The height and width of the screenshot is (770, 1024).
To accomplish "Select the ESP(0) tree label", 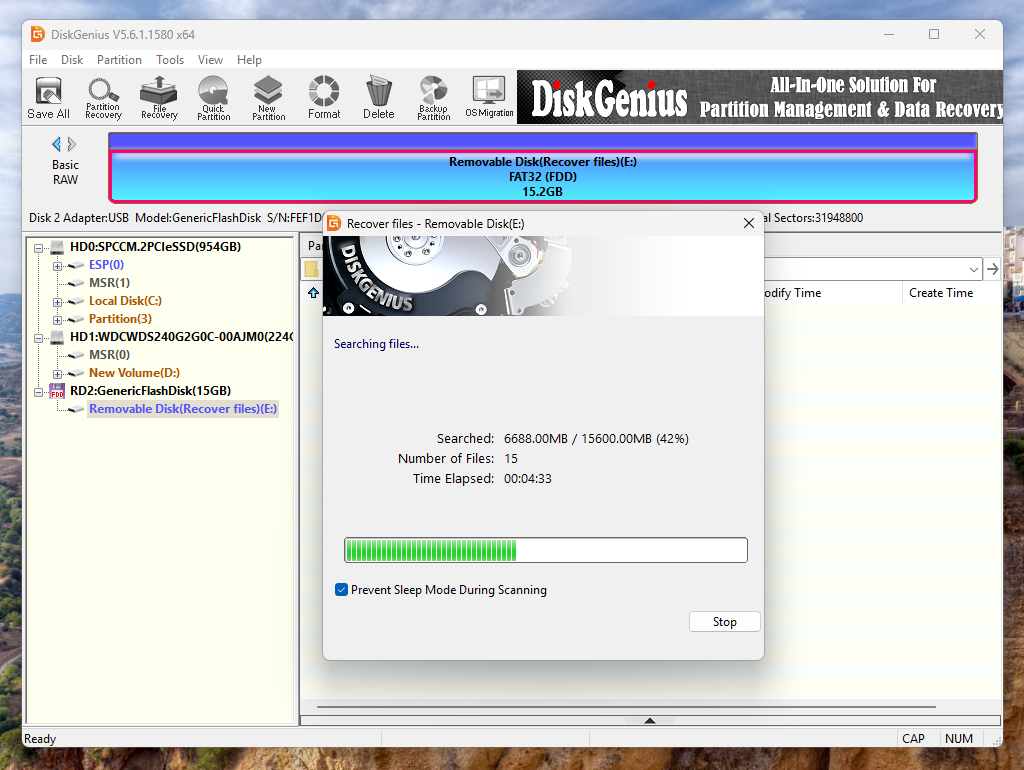I will pos(106,265).
